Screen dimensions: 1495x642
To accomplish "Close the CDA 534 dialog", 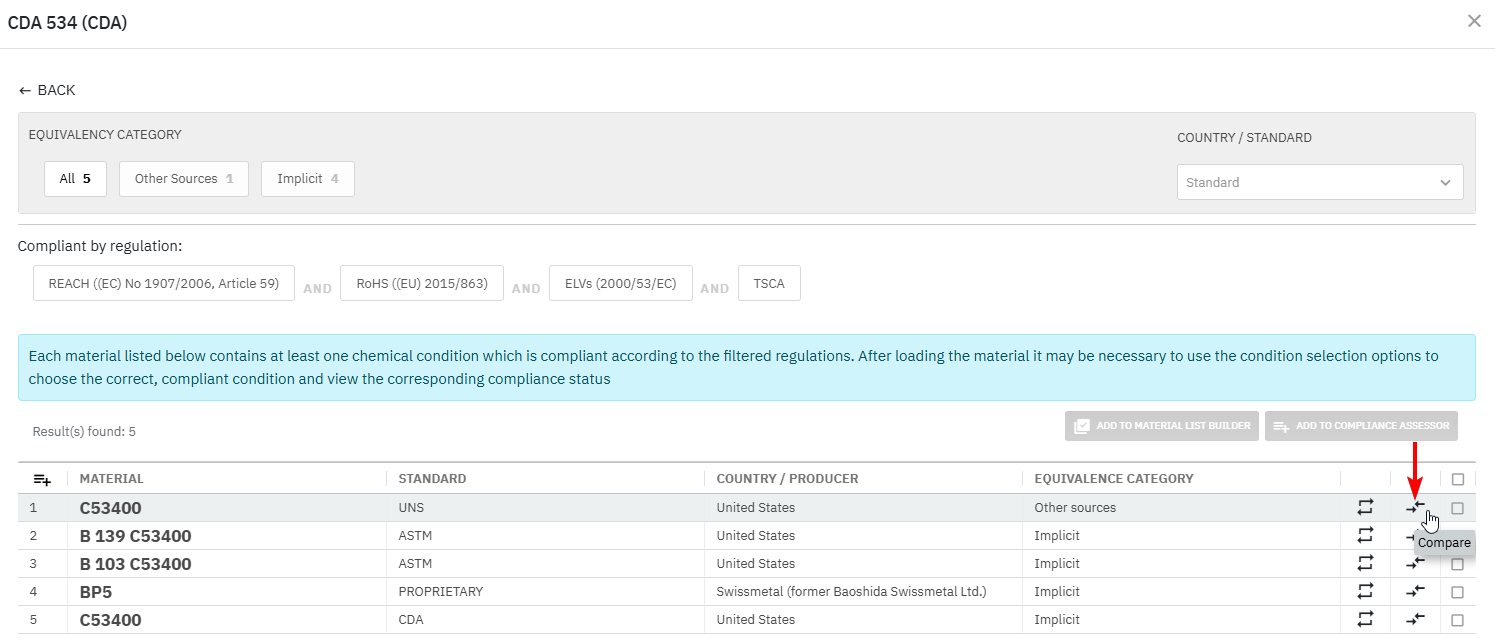I will coord(1474,21).
